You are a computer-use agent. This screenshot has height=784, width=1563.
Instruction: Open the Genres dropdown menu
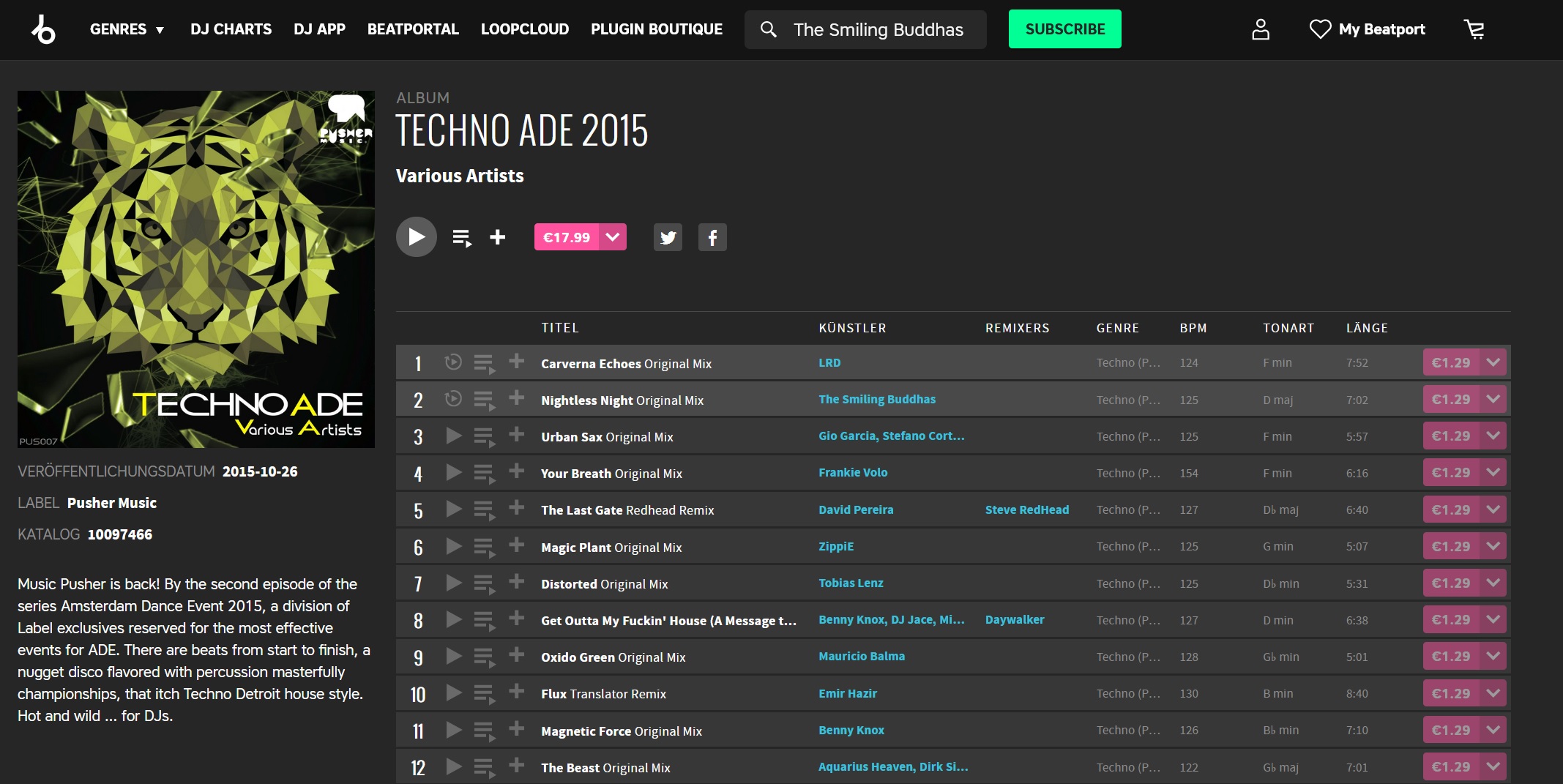[x=127, y=29]
